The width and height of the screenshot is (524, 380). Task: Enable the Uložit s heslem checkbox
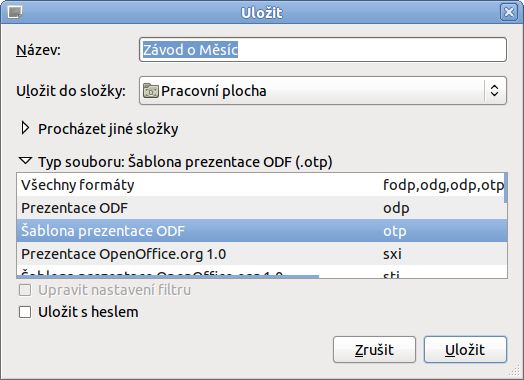point(25,312)
